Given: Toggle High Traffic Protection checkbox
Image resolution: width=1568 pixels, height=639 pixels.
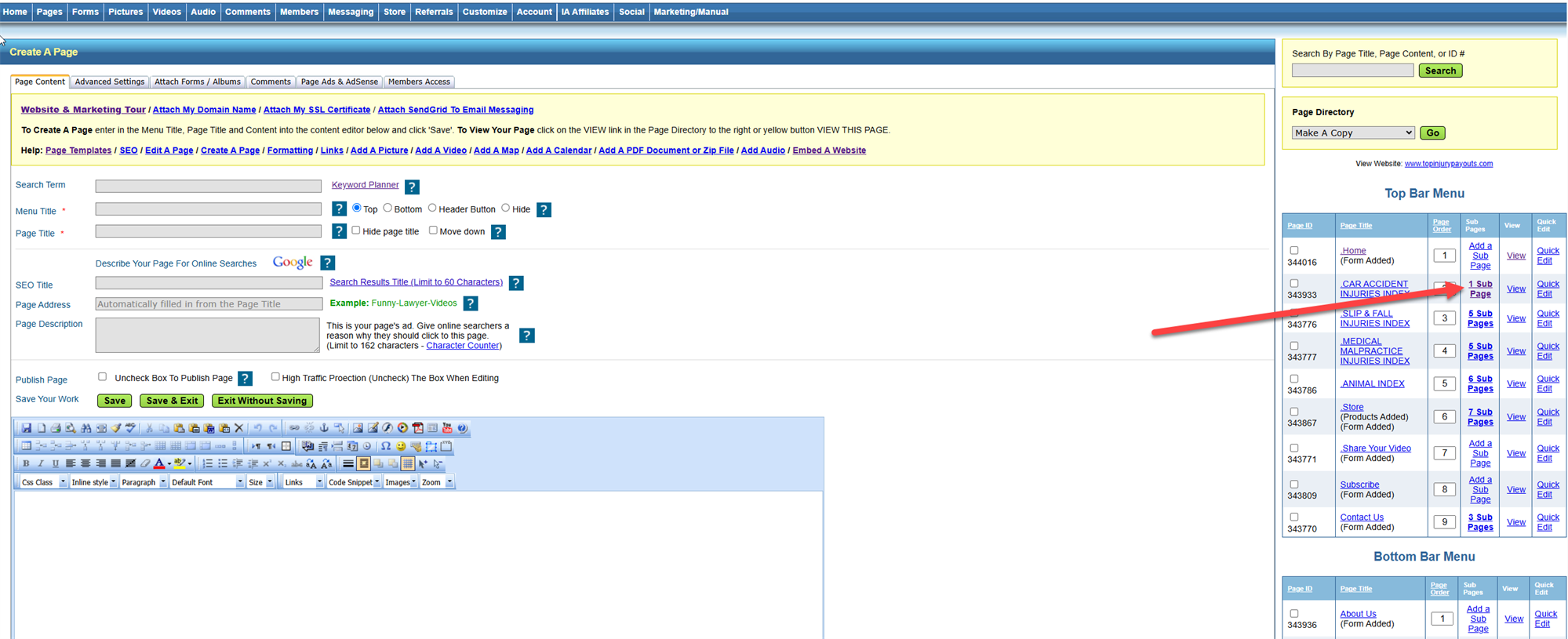Looking at the screenshot, I should pyautogui.click(x=275, y=376).
